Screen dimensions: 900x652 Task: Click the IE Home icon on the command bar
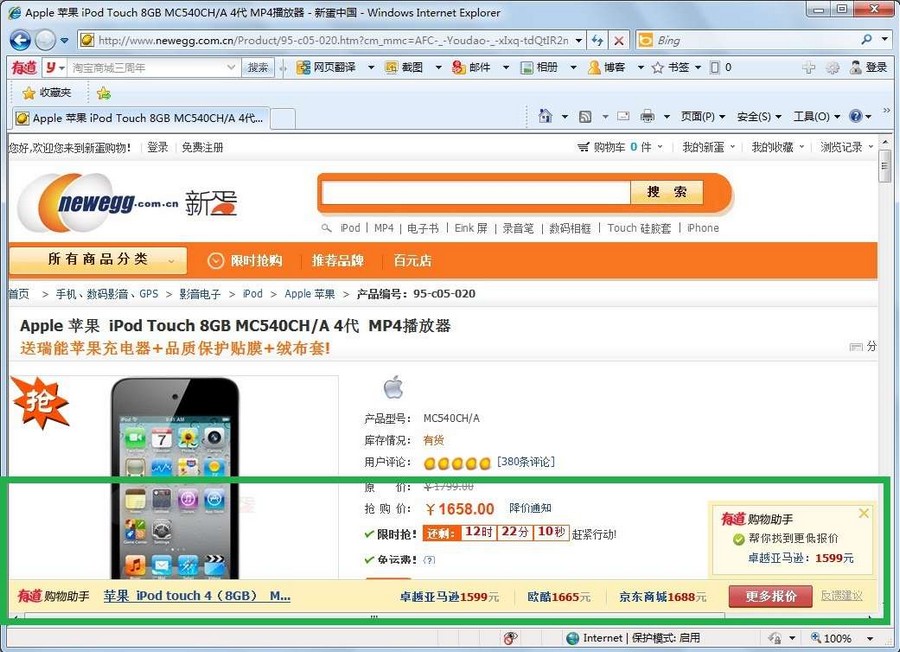[x=547, y=115]
